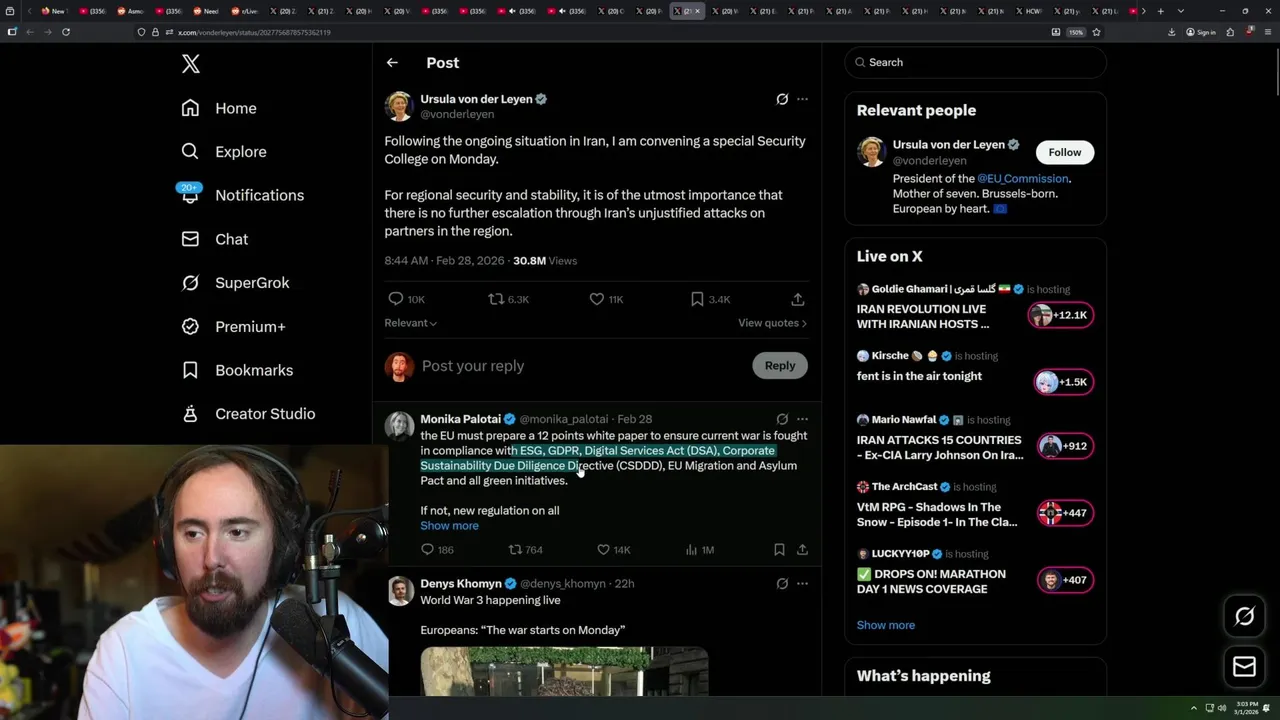Open SuperGrok in the sidebar
Image resolution: width=1280 pixels, height=720 pixels.
click(236, 283)
